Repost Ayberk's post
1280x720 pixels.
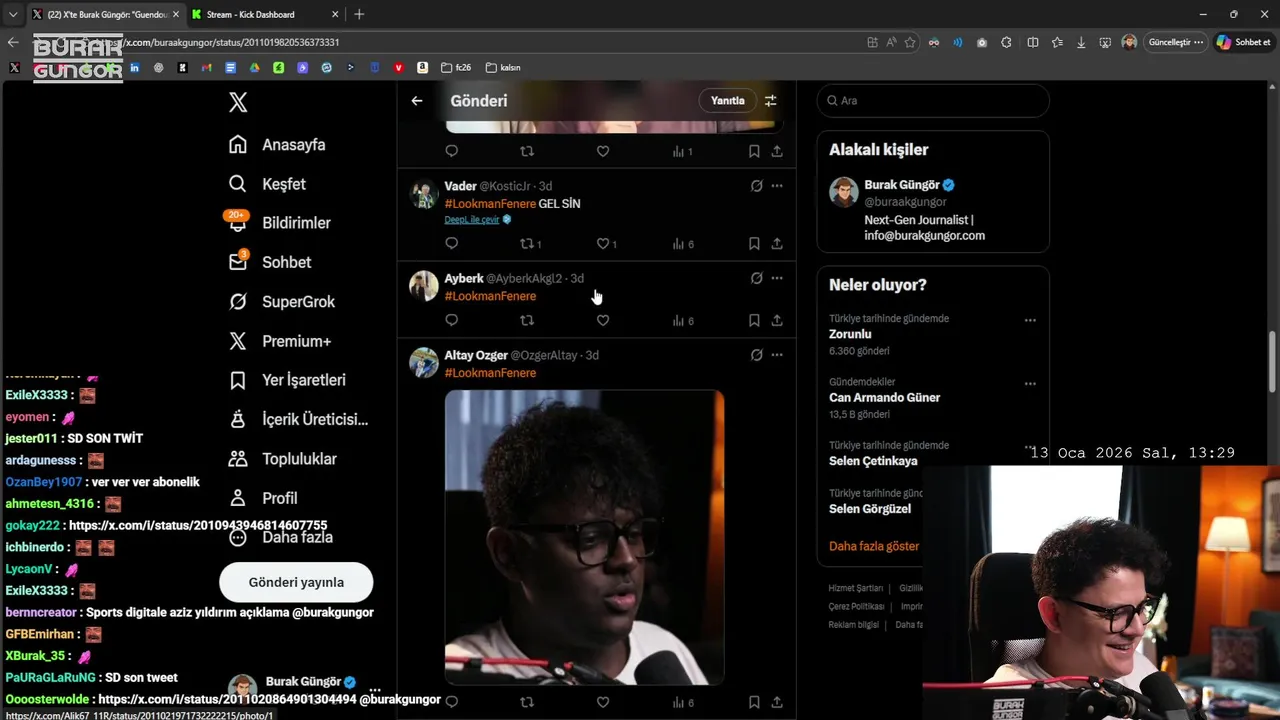pyautogui.click(x=527, y=321)
